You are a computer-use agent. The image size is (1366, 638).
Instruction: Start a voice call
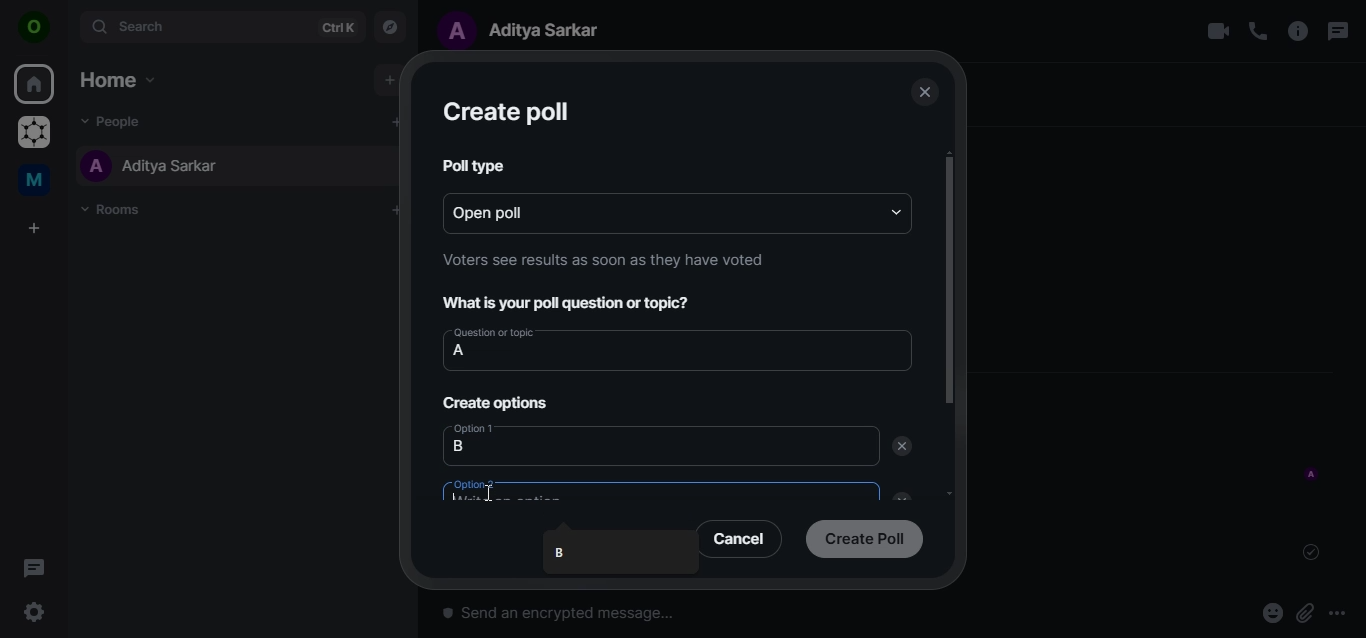tap(1257, 32)
